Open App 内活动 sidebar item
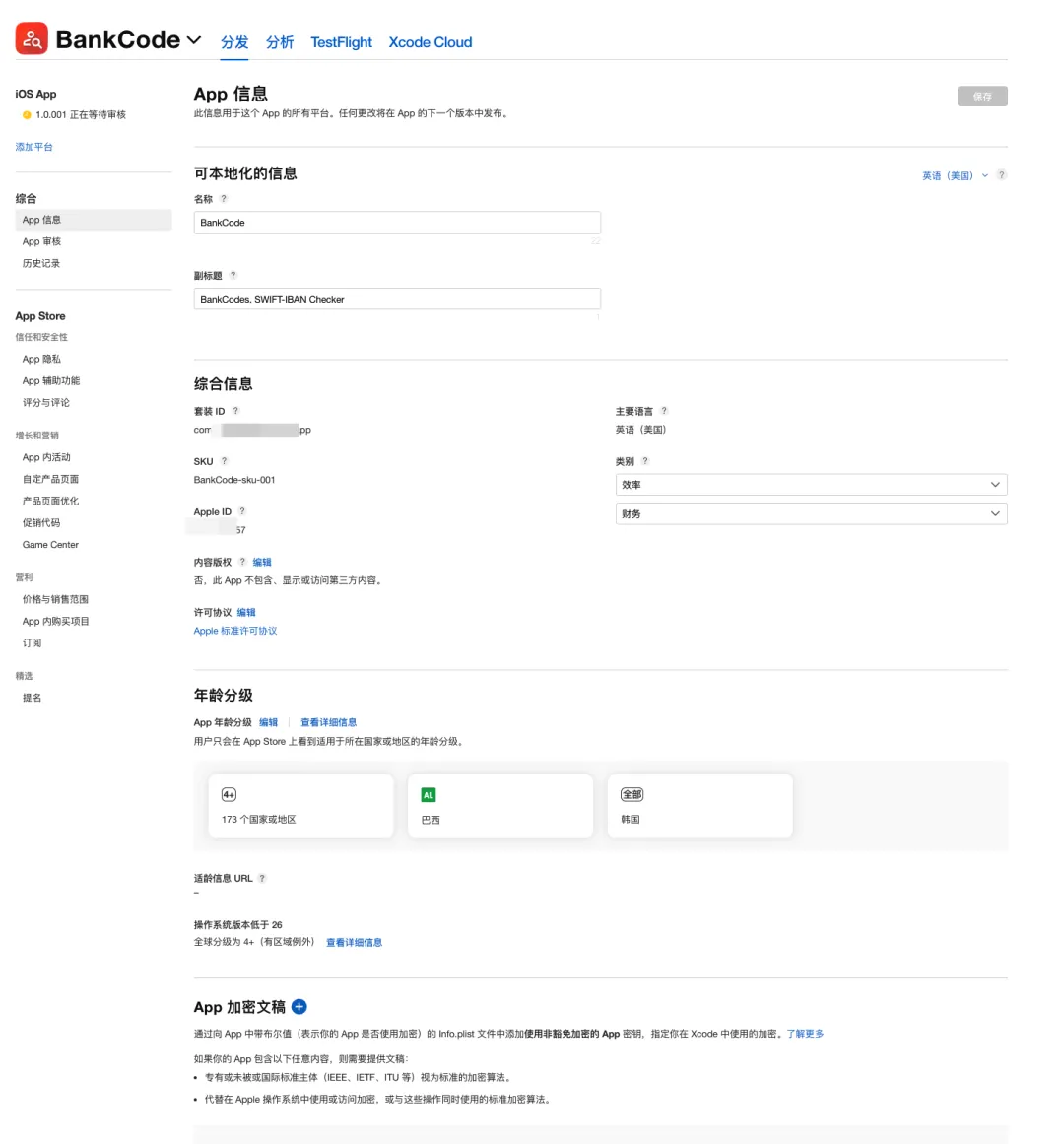The width and height of the screenshot is (1064, 1144). tap(46, 457)
